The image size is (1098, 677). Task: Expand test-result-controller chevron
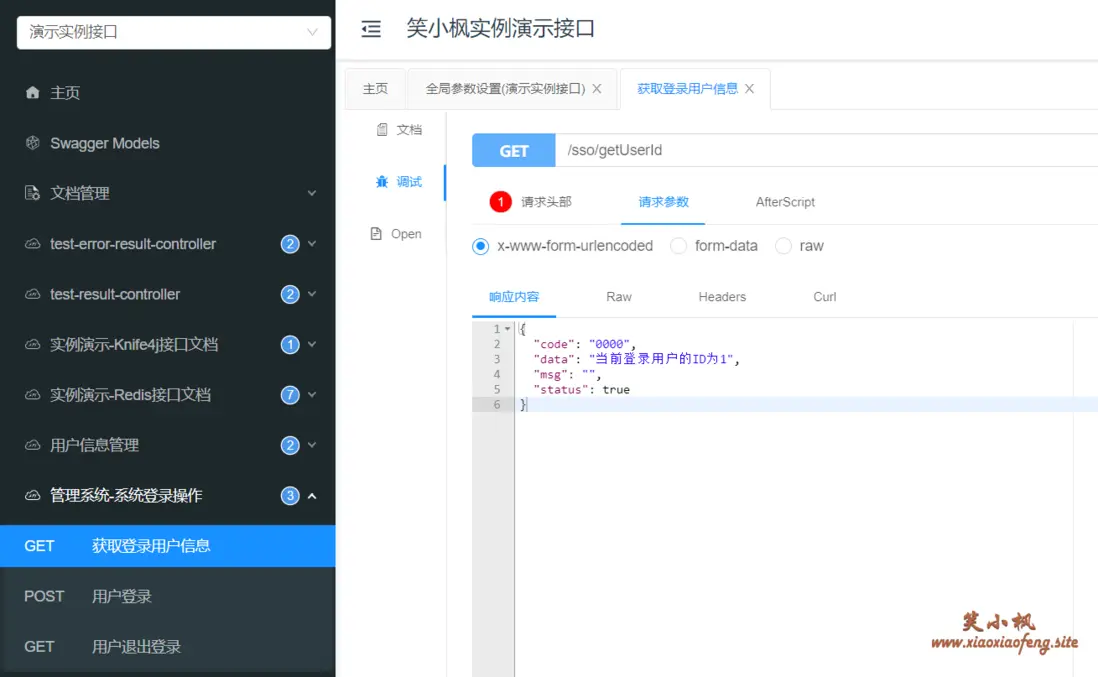pyautogui.click(x=312, y=294)
